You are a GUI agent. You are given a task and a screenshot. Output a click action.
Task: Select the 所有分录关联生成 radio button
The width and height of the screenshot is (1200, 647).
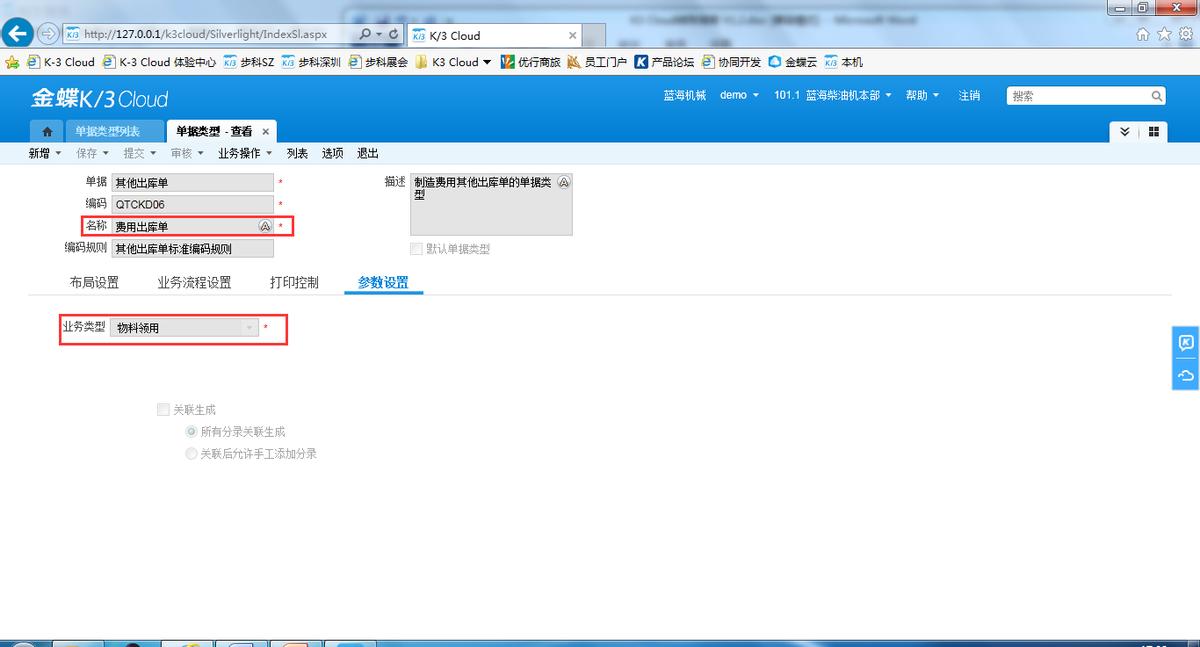coord(190,431)
